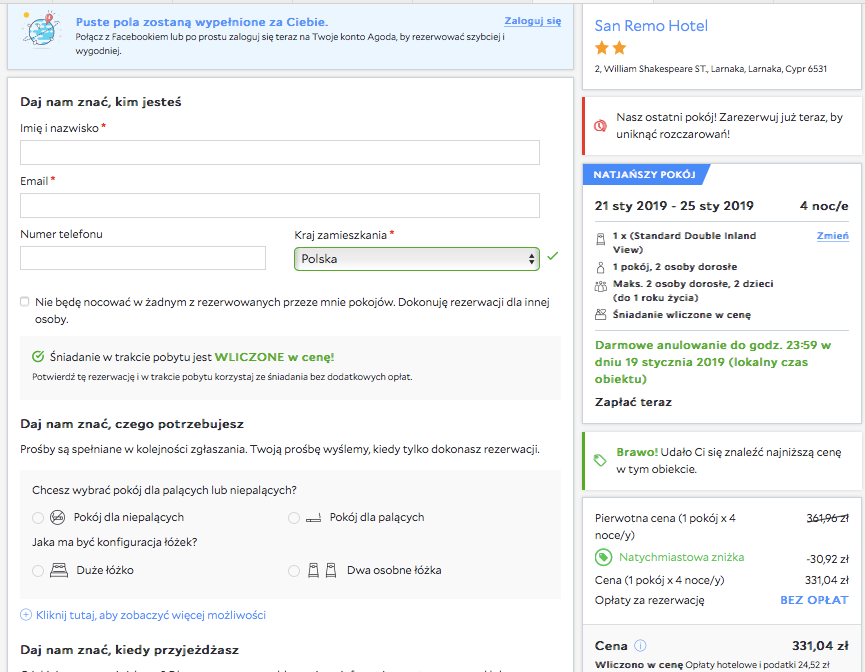Viewport: 865px width, 672px height.
Task: Click the Zaloguj się link
Action: point(532,21)
